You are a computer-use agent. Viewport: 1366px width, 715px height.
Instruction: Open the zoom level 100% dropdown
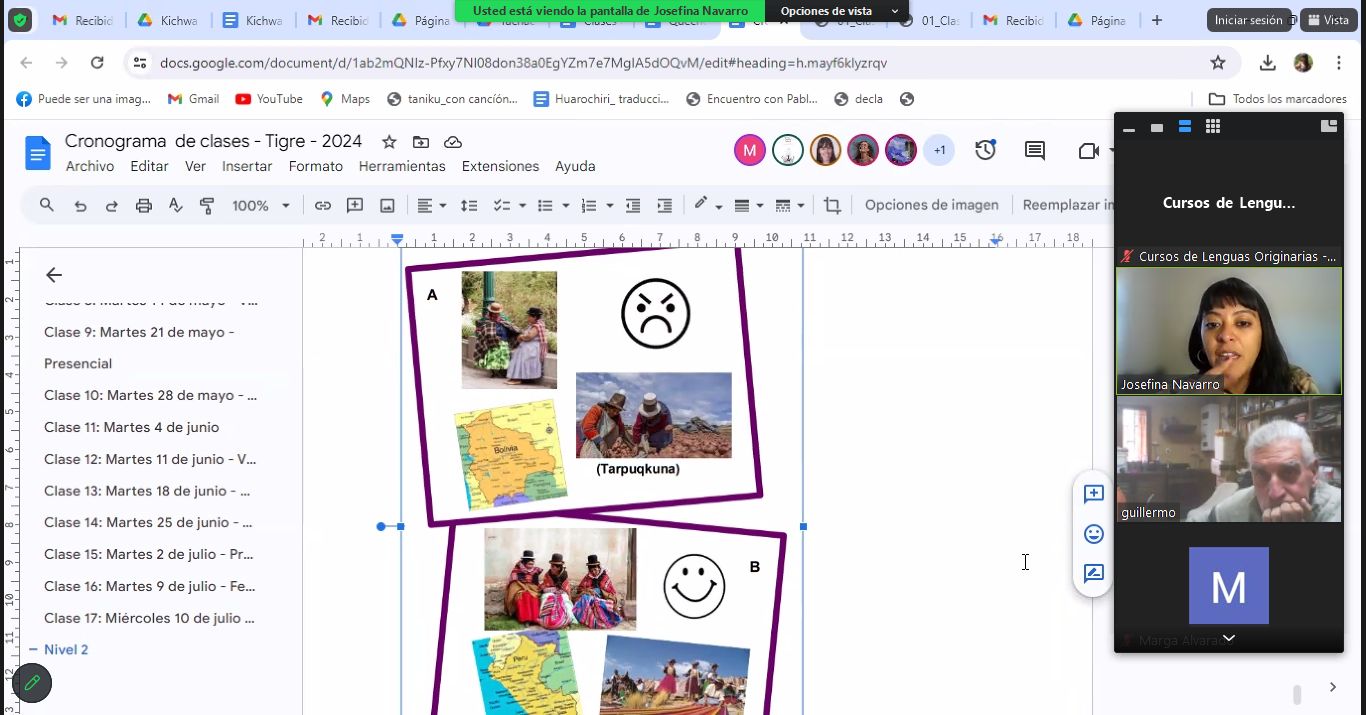click(x=261, y=205)
